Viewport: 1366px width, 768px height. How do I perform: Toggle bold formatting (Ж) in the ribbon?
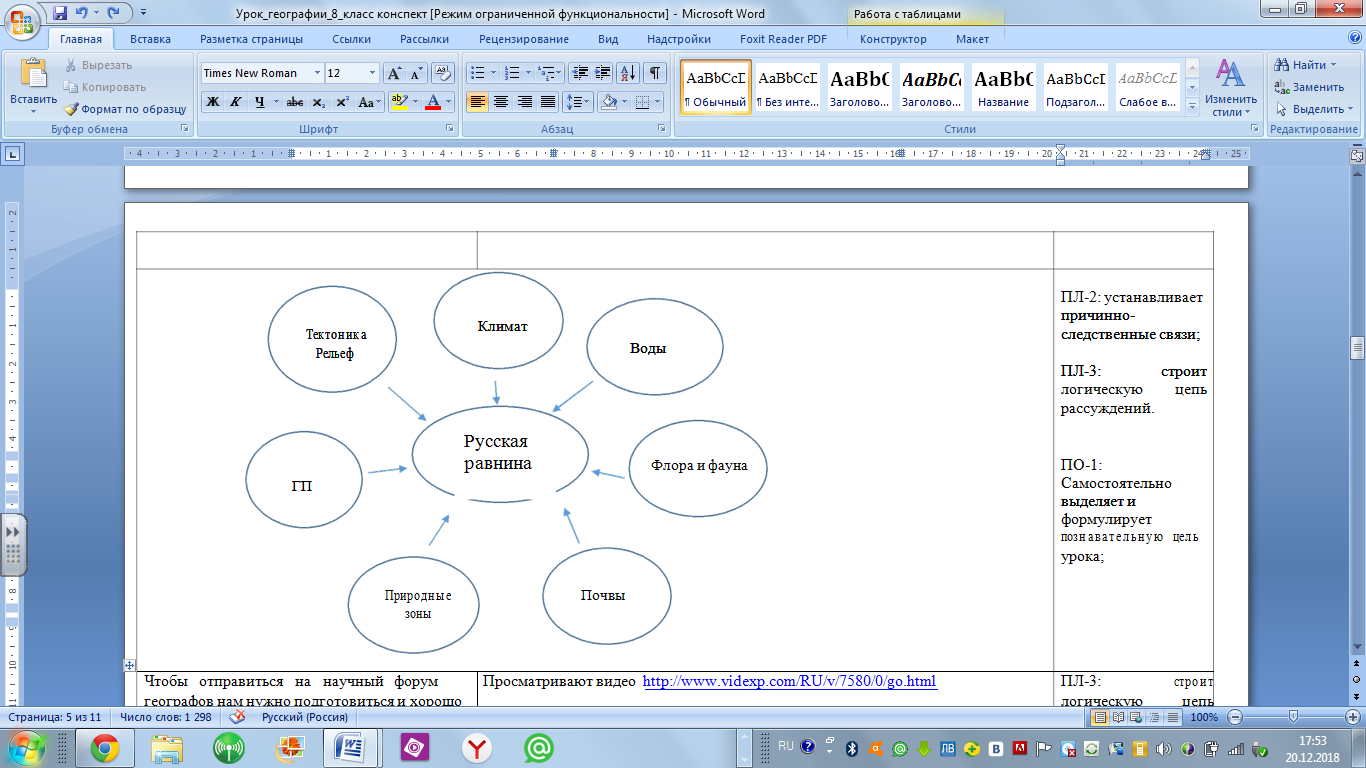click(x=212, y=102)
